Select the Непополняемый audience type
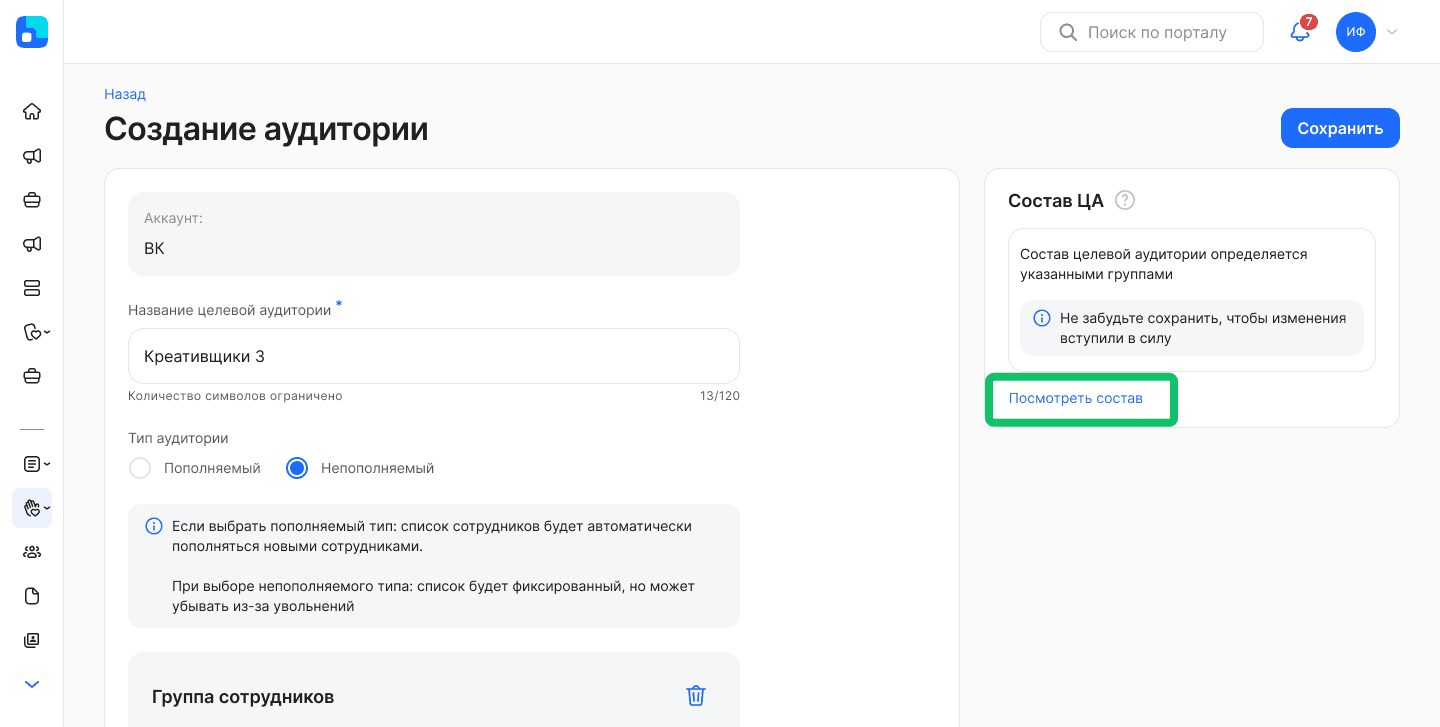 pyautogui.click(x=297, y=468)
